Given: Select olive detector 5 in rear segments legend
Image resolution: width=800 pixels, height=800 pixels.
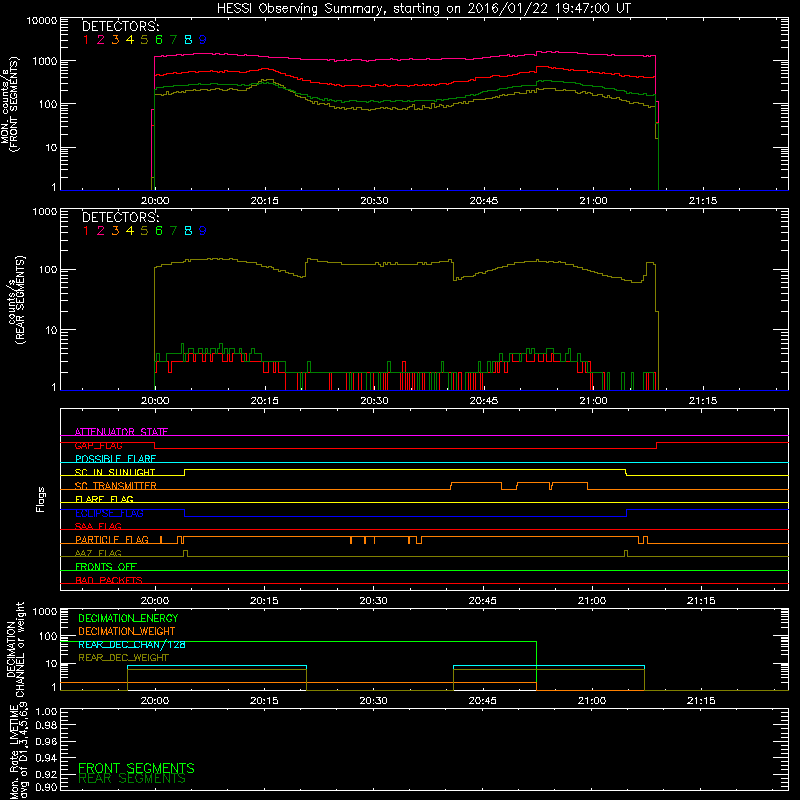Looking at the screenshot, I should (x=144, y=231).
